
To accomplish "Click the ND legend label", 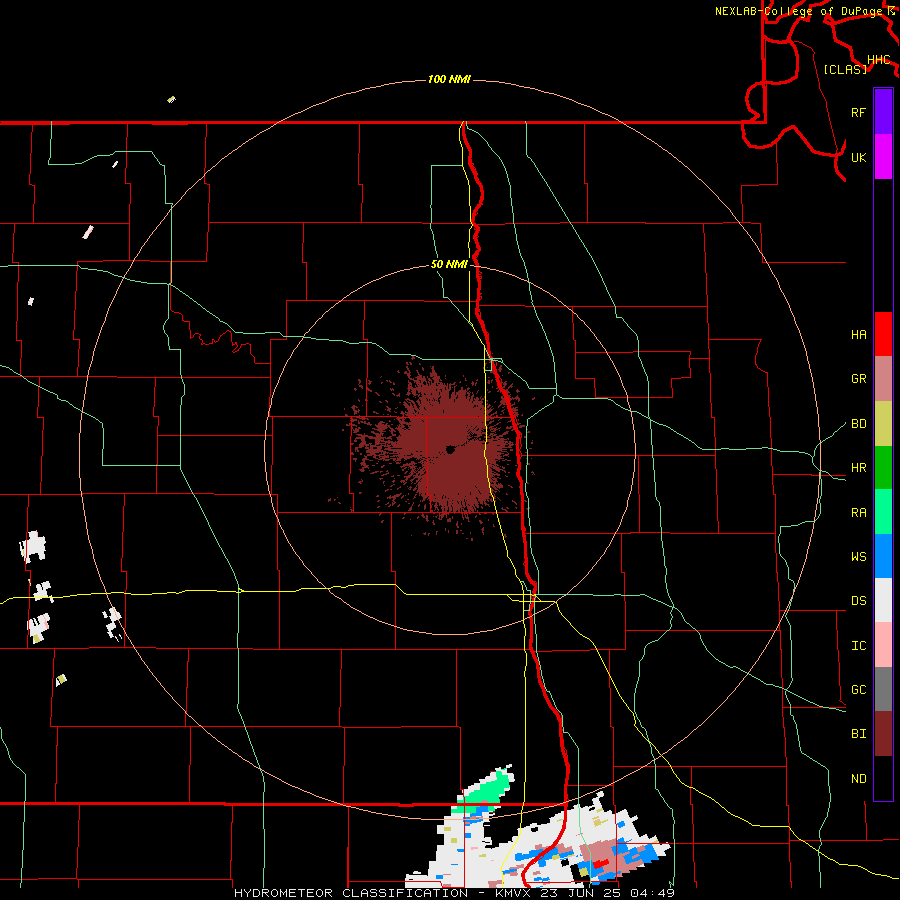I will point(858,778).
